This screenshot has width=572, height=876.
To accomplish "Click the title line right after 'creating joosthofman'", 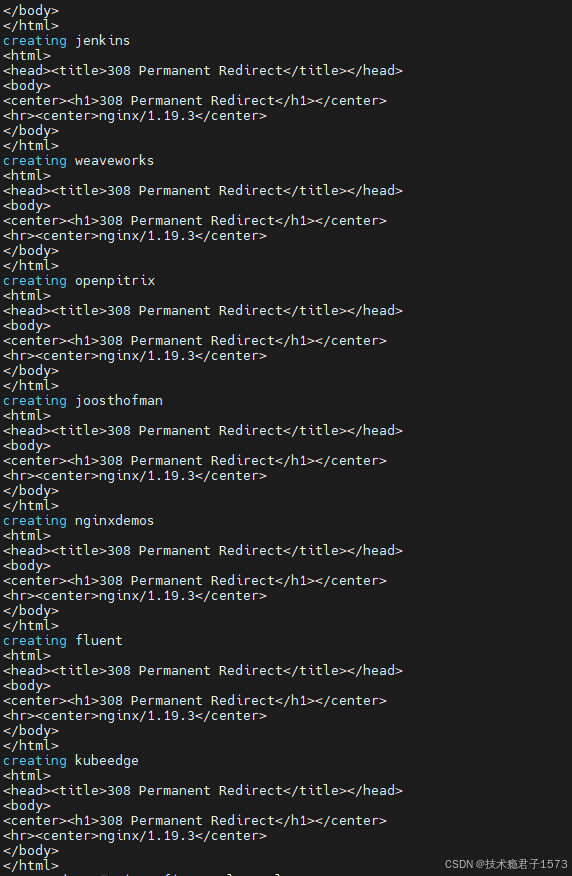I will 203,431.
